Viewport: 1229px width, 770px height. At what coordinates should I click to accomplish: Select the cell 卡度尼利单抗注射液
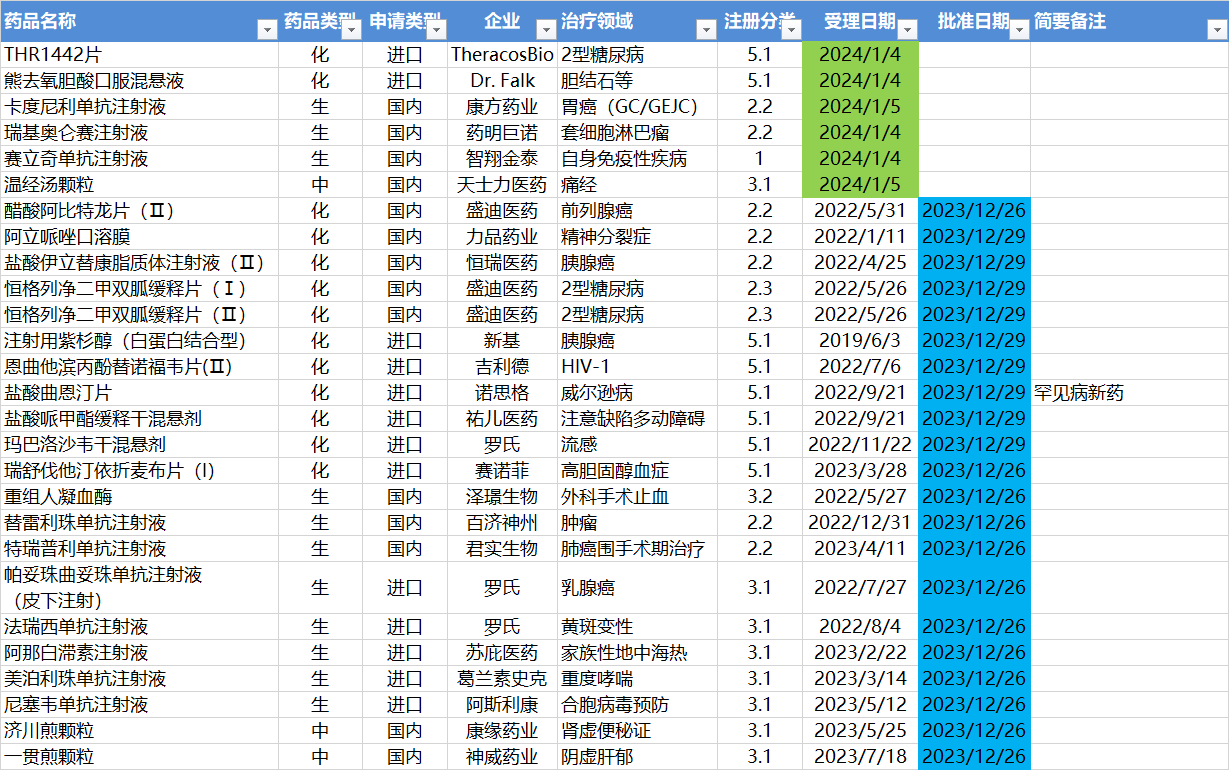click(x=140, y=107)
